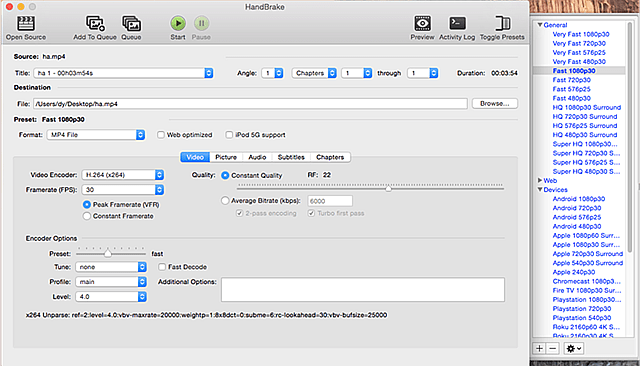640x366 pixels.
Task: Open the Activity Log terminal icon
Action: point(457,23)
